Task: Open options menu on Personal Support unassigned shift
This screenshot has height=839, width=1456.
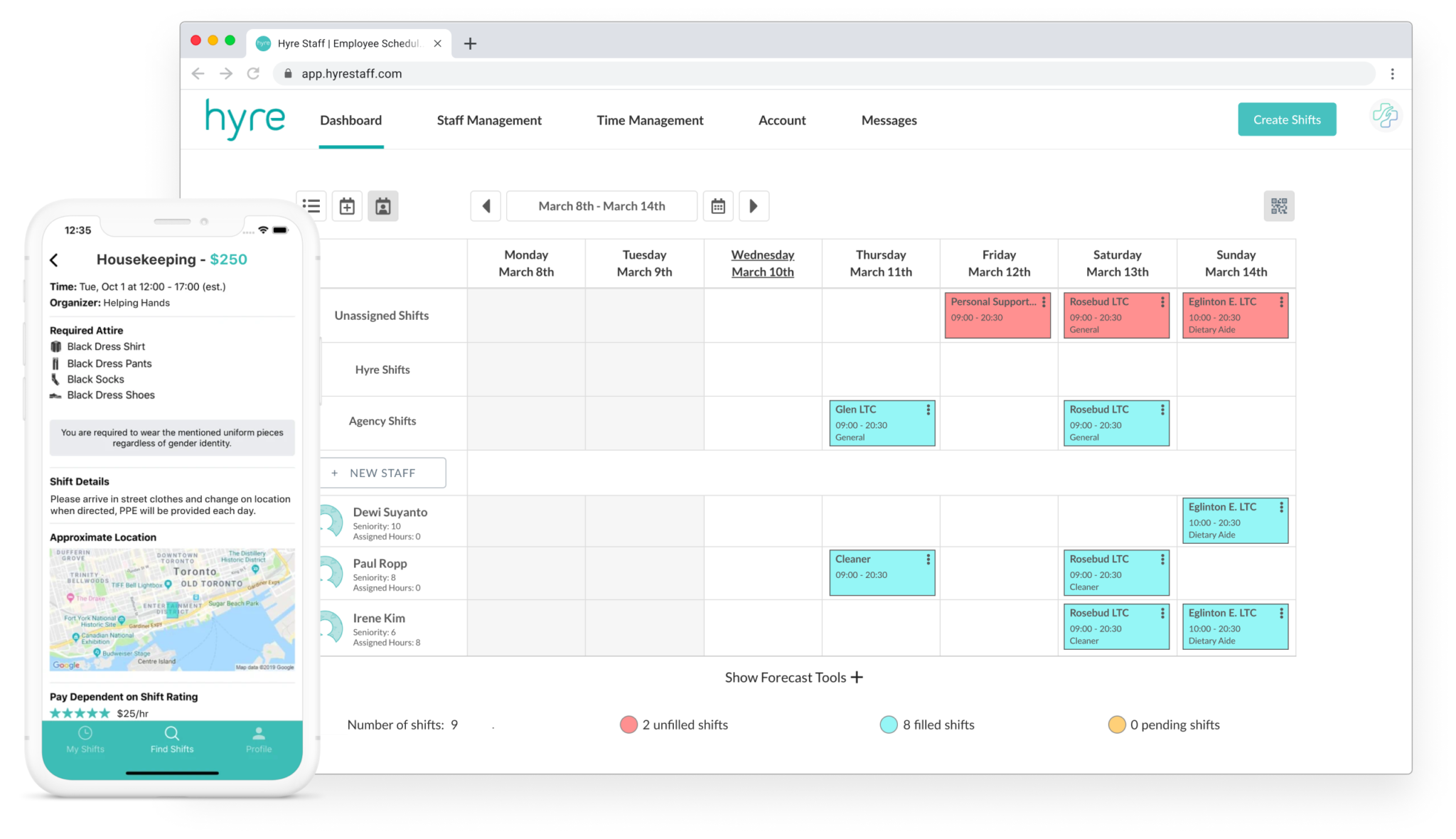Action: (x=1044, y=301)
